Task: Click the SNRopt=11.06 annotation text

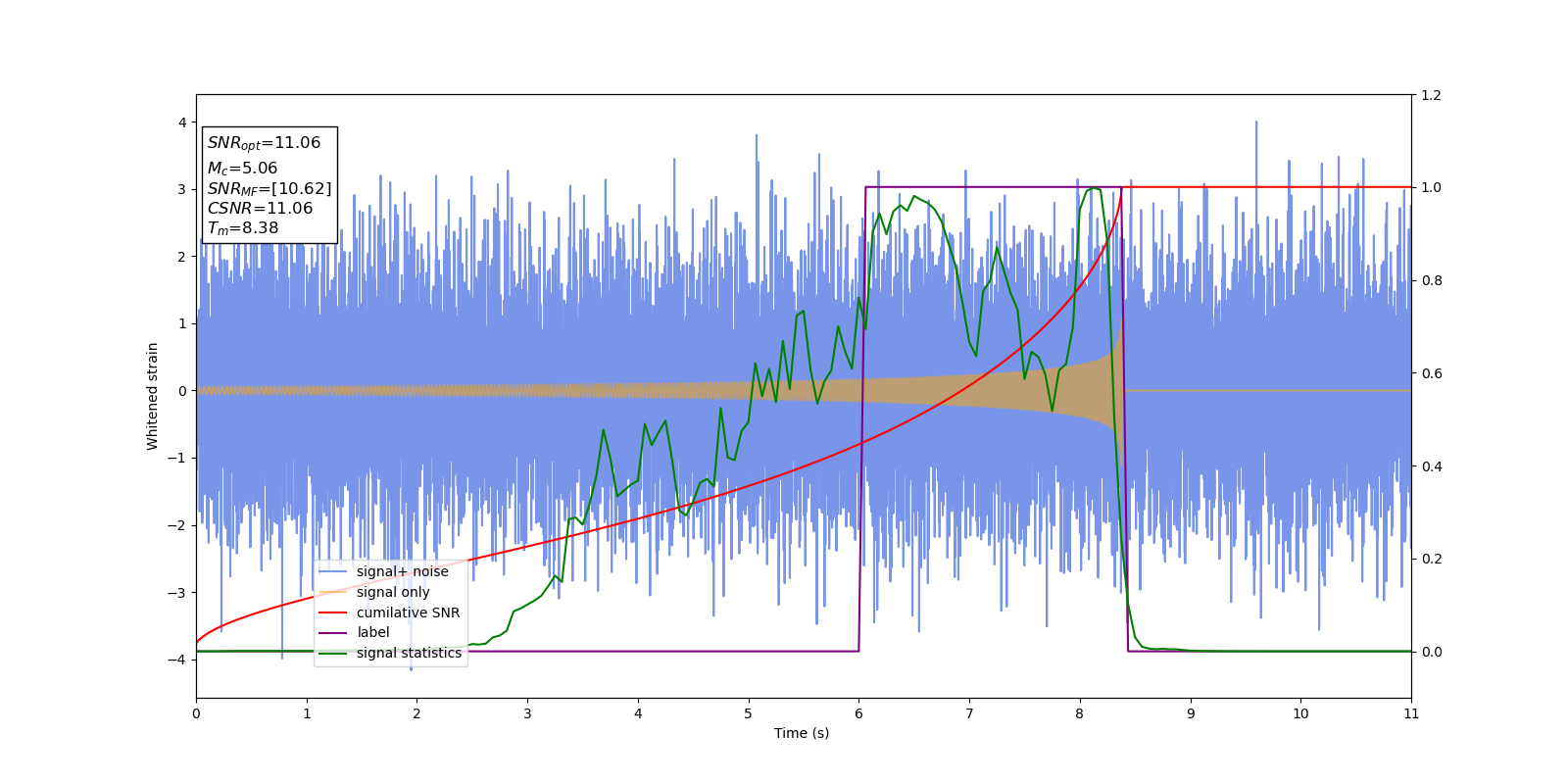Action: click(264, 143)
